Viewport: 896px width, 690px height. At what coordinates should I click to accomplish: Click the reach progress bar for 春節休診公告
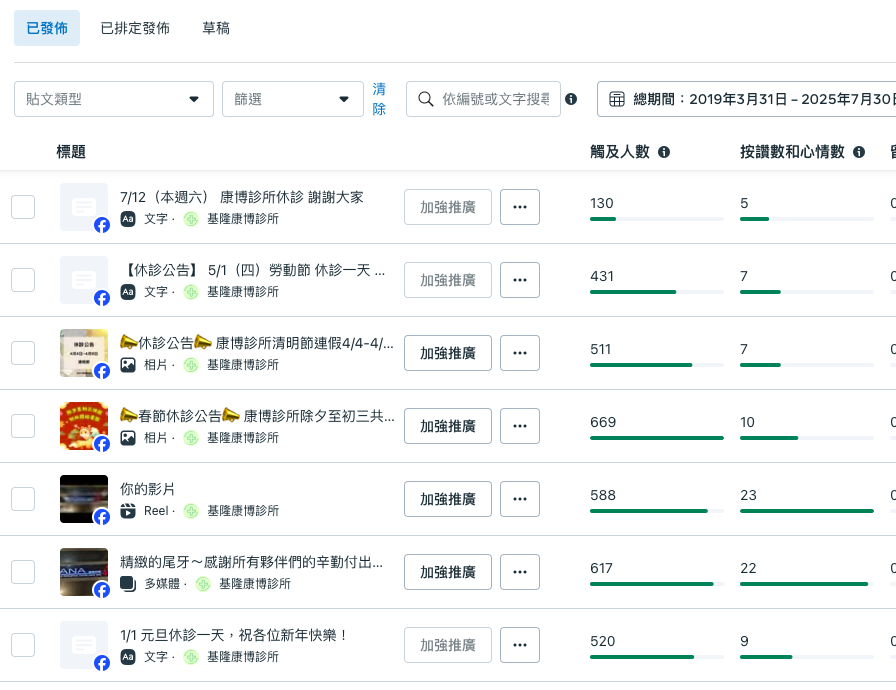click(656, 438)
